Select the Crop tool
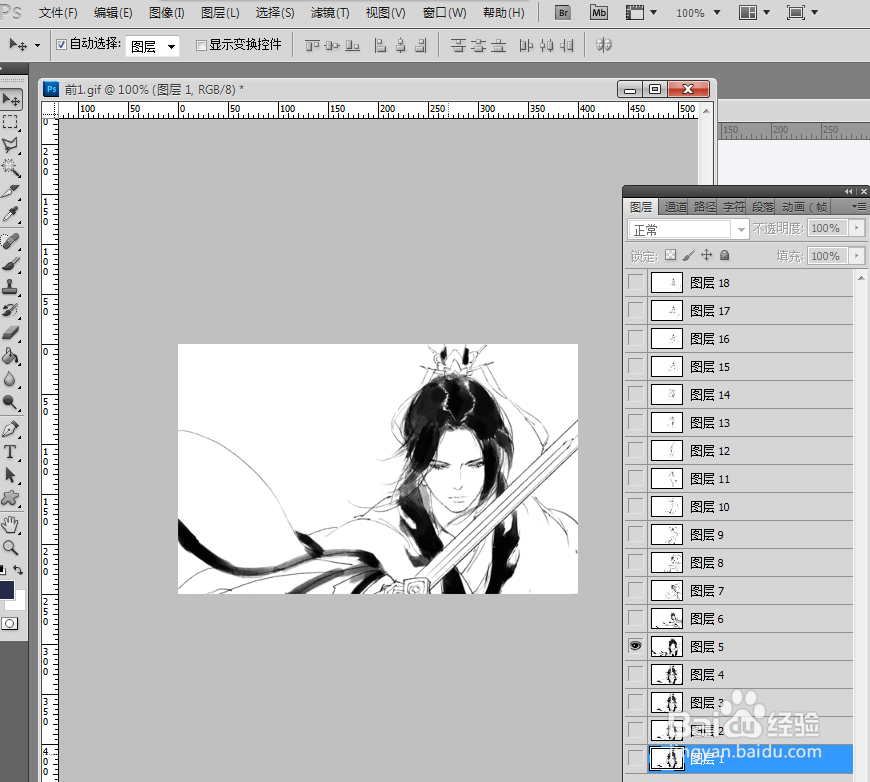 11,191
